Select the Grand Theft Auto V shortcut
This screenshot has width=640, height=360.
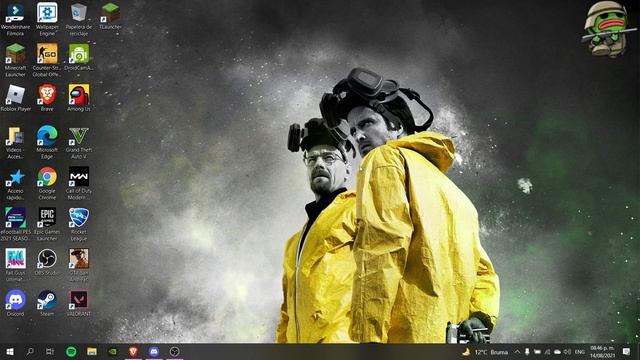click(x=79, y=142)
